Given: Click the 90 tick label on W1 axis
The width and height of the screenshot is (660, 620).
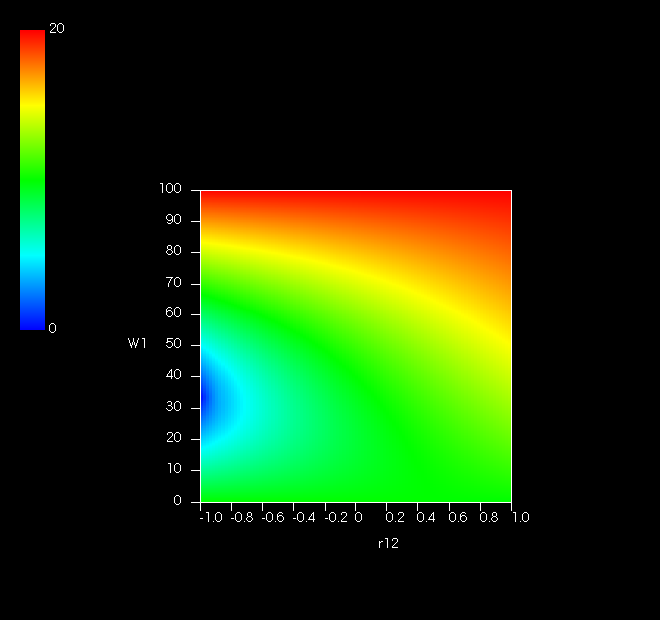Looking at the screenshot, I should pyautogui.click(x=173, y=220).
